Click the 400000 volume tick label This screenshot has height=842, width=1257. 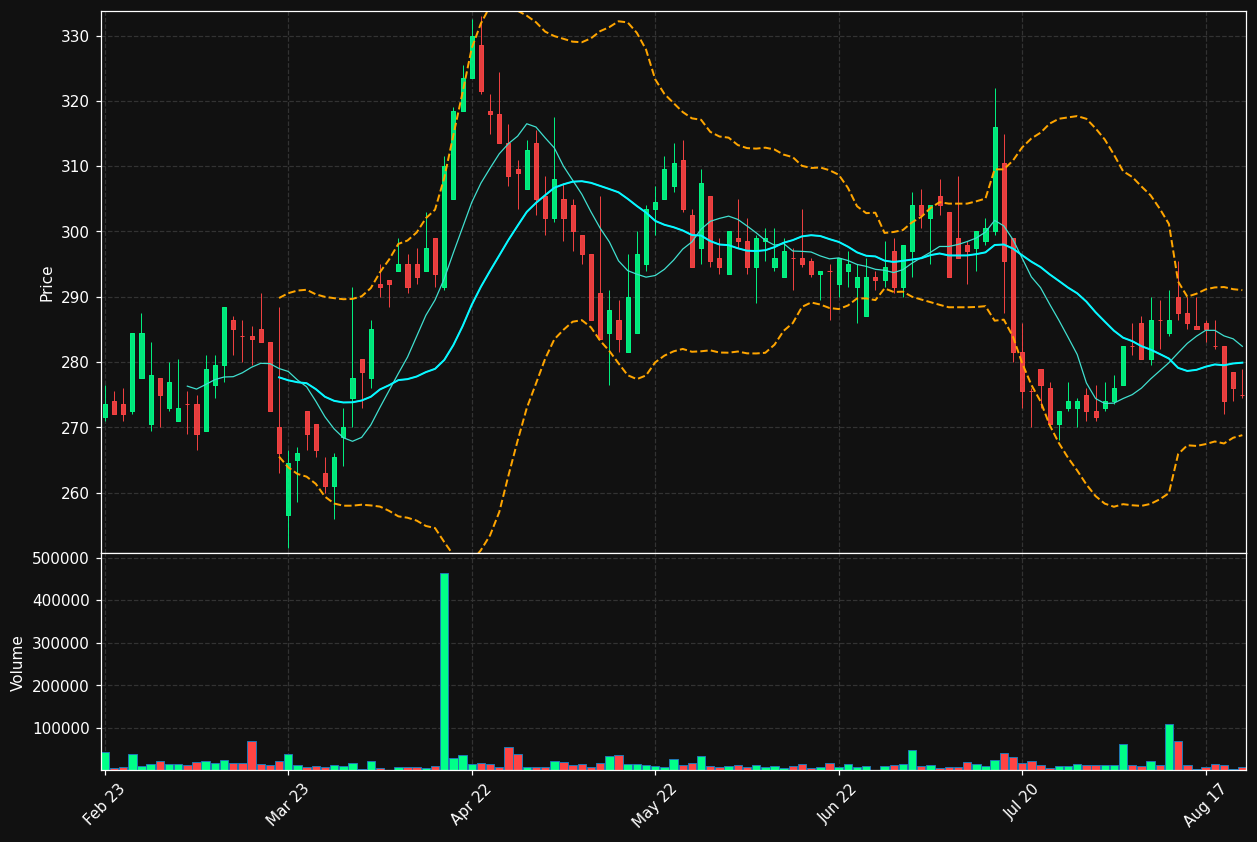tap(62, 601)
